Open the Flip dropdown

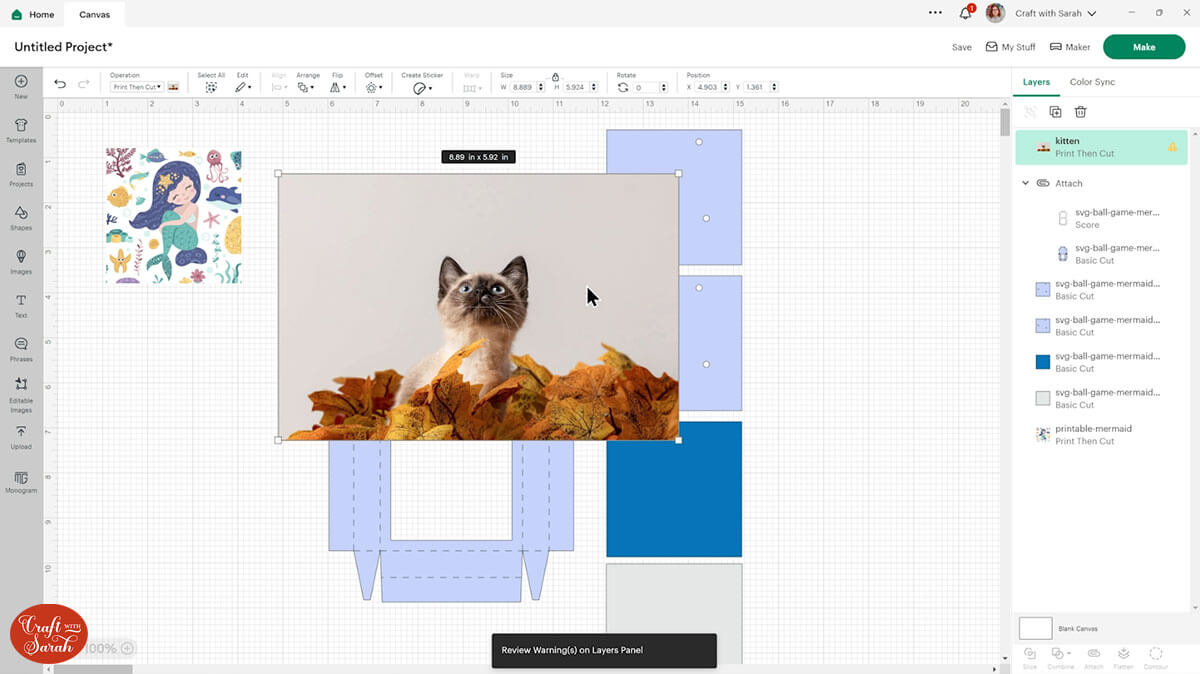coord(337,87)
